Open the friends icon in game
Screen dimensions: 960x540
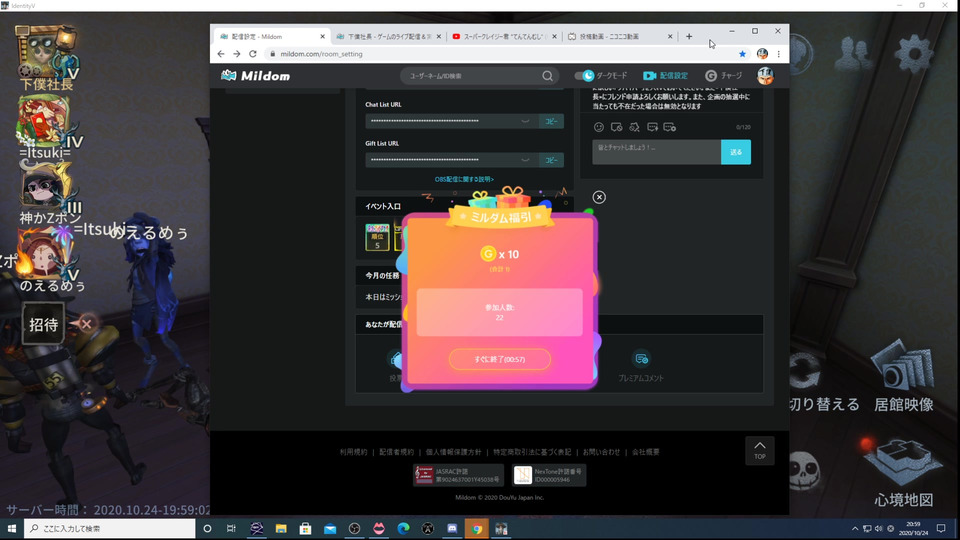[x=854, y=54]
